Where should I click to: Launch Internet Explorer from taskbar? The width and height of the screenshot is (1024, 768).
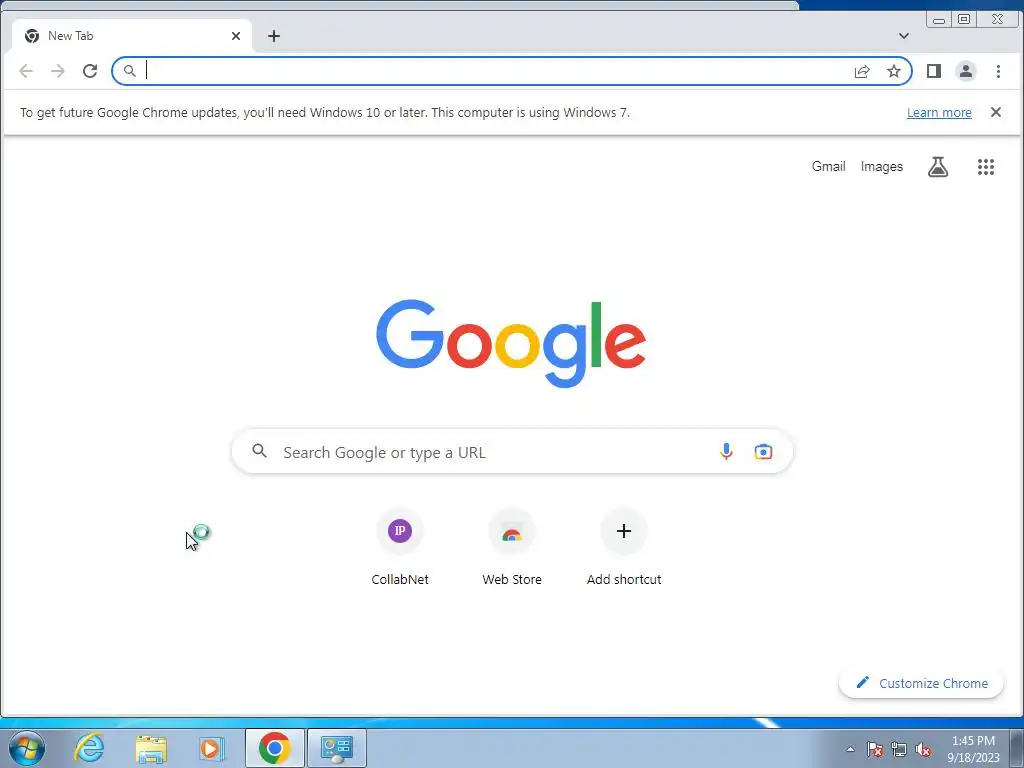(89, 748)
